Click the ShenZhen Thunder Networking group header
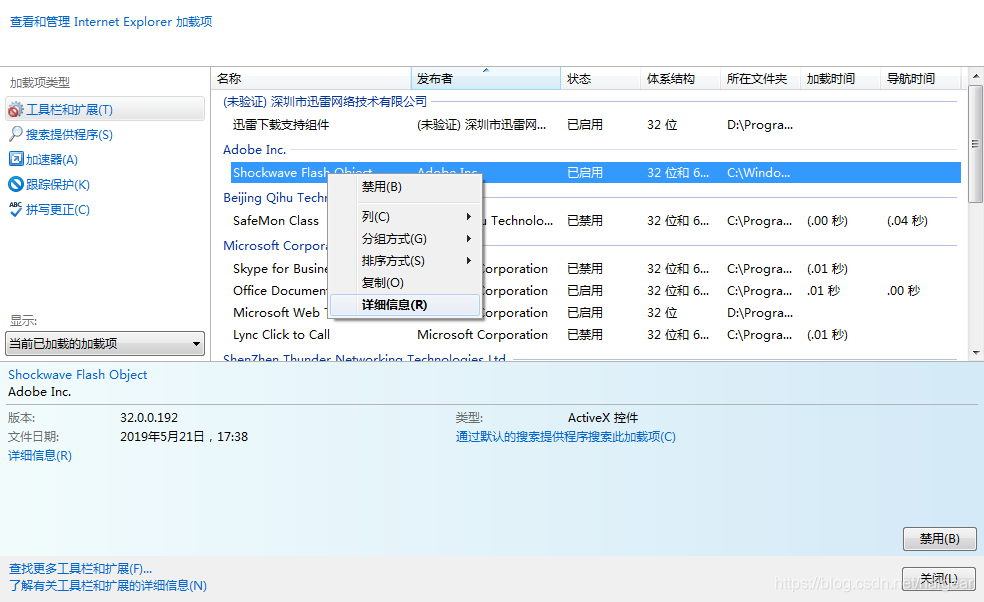Viewport: 984px width, 602px height. (x=365, y=357)
